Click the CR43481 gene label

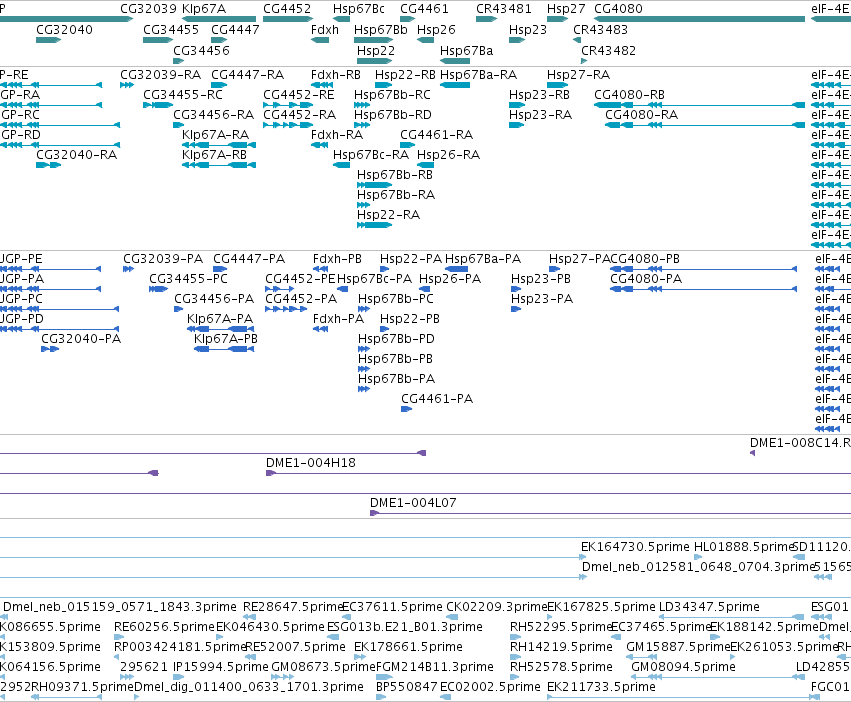(504, 9)
